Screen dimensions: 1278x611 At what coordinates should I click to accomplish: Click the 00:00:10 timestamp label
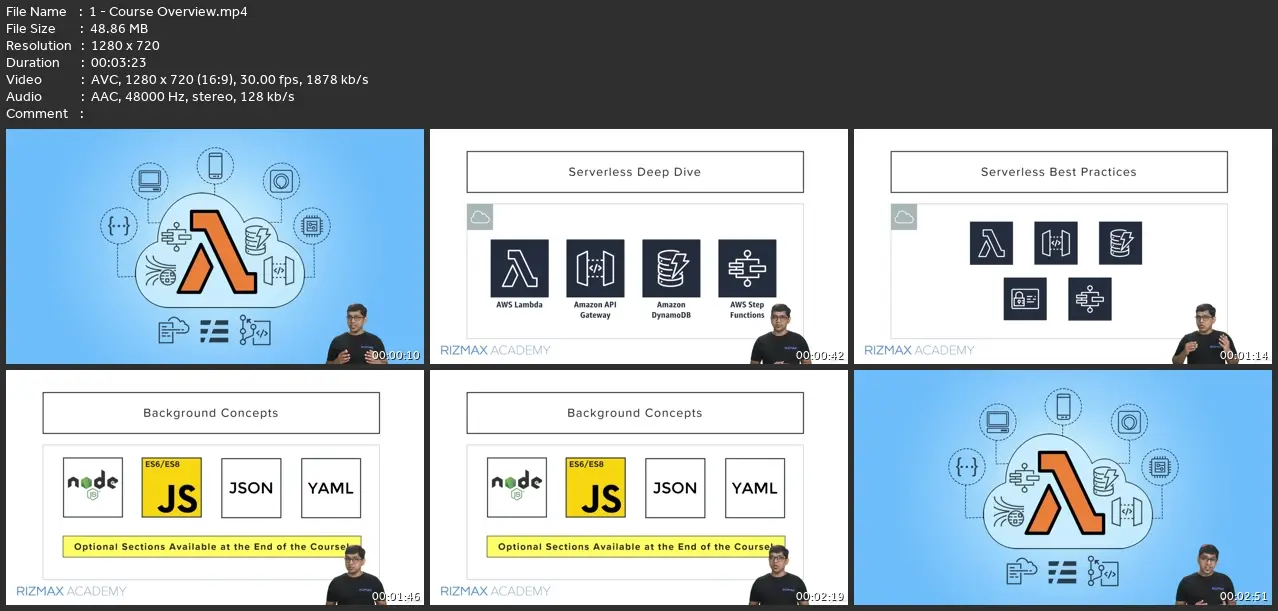click(x=397, y=355)
